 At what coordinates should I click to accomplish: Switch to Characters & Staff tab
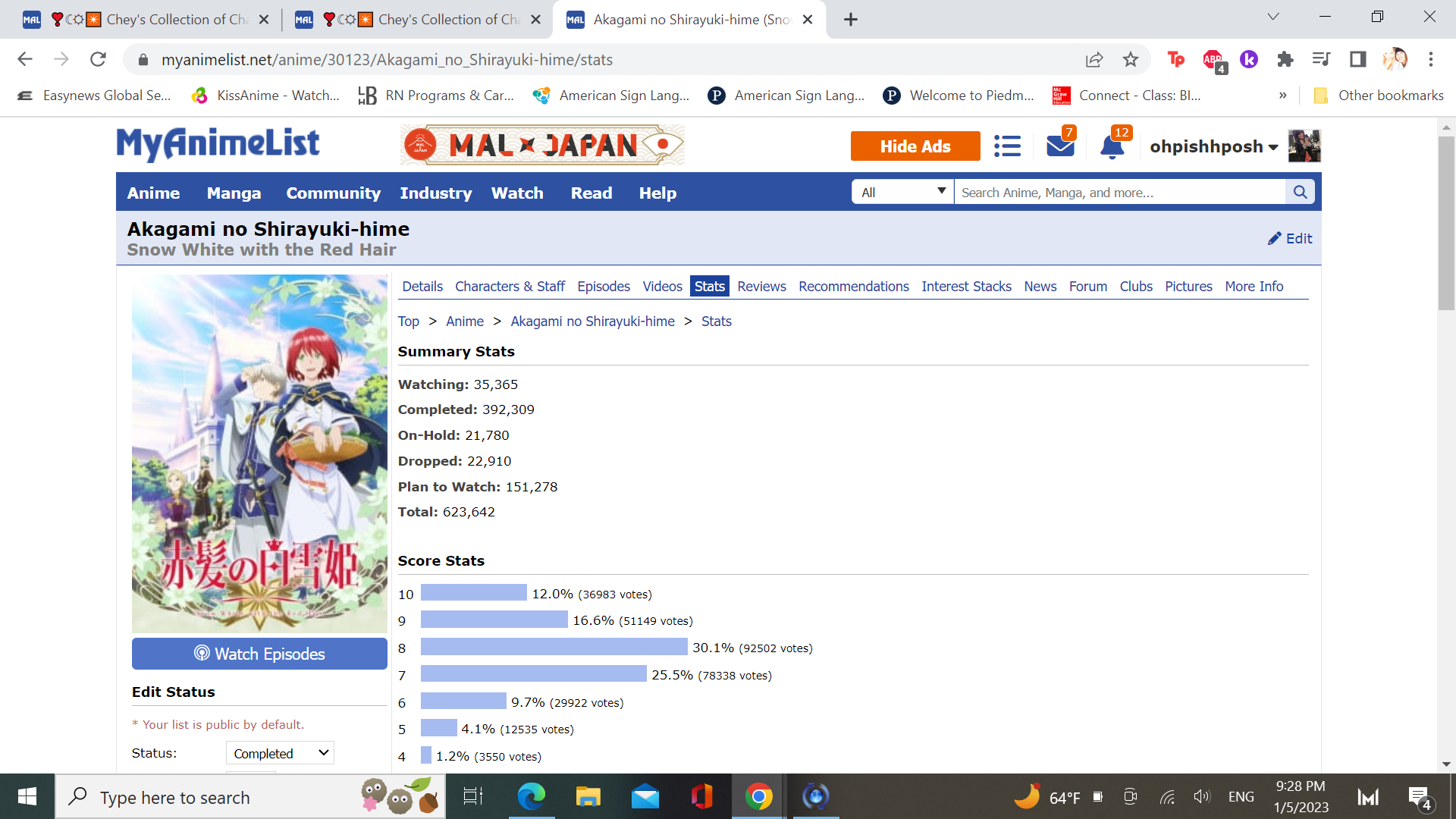510,286
